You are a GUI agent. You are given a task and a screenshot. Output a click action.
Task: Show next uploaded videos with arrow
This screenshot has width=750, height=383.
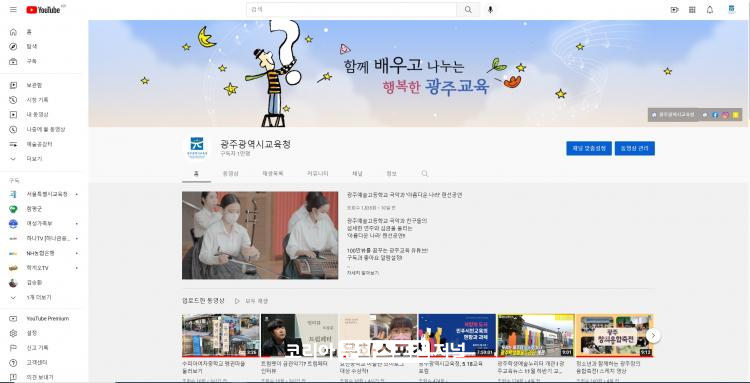653,336
